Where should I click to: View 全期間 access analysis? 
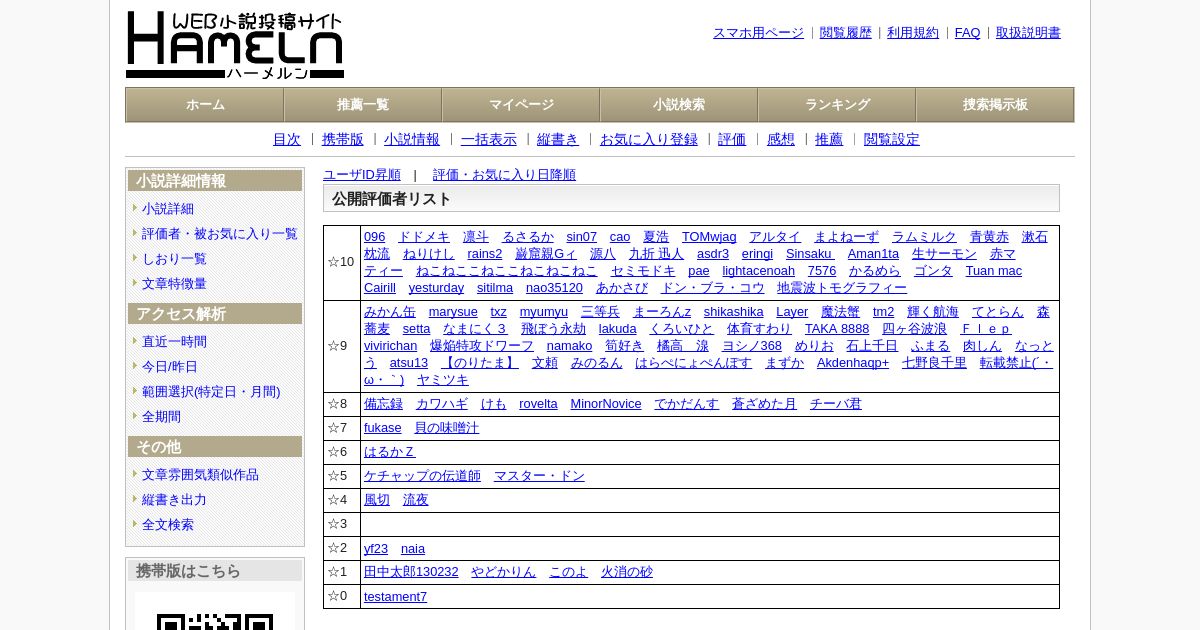pyautogui.click(x=161, y=417)
